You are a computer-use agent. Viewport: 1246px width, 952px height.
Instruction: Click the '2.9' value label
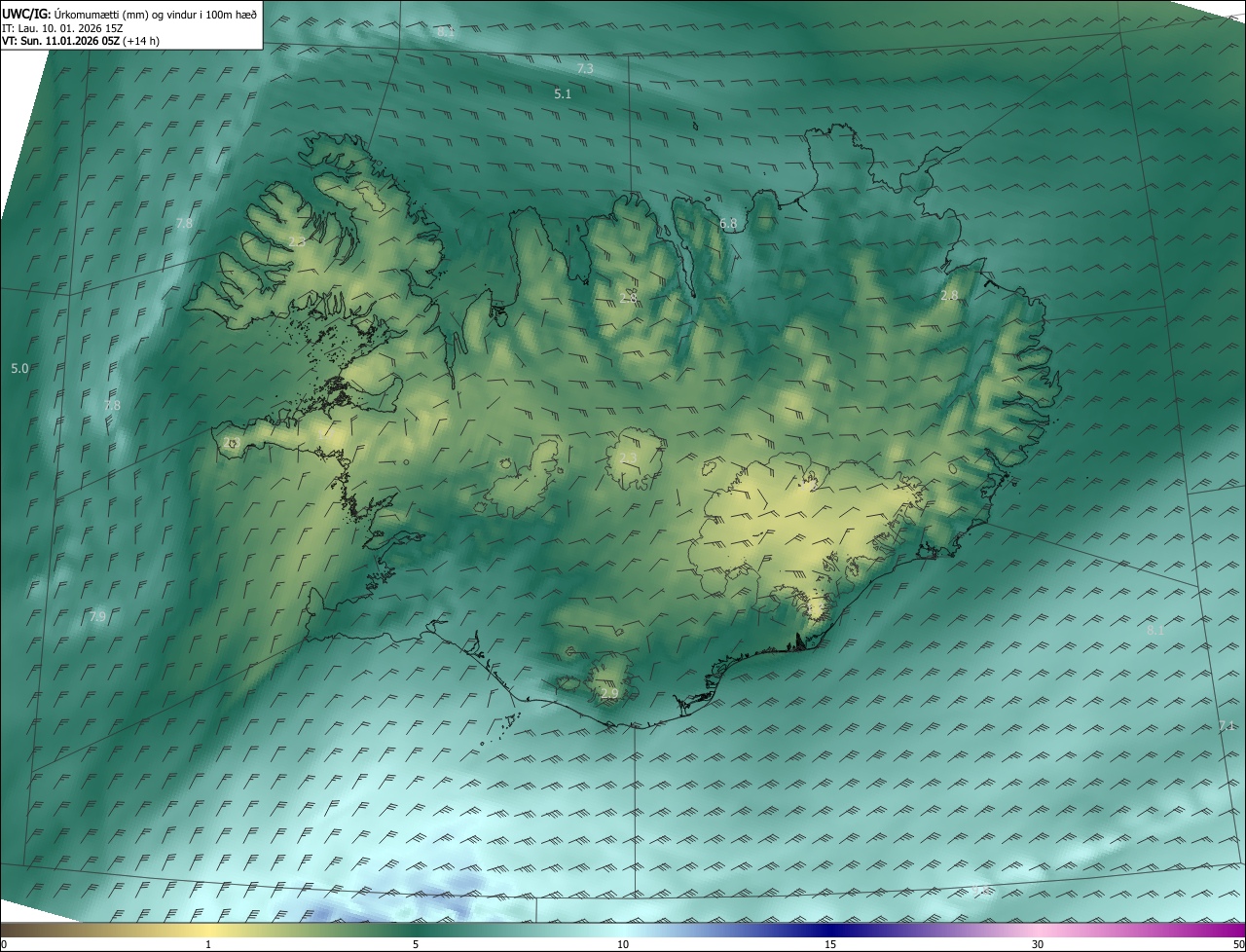coord(608,694)
